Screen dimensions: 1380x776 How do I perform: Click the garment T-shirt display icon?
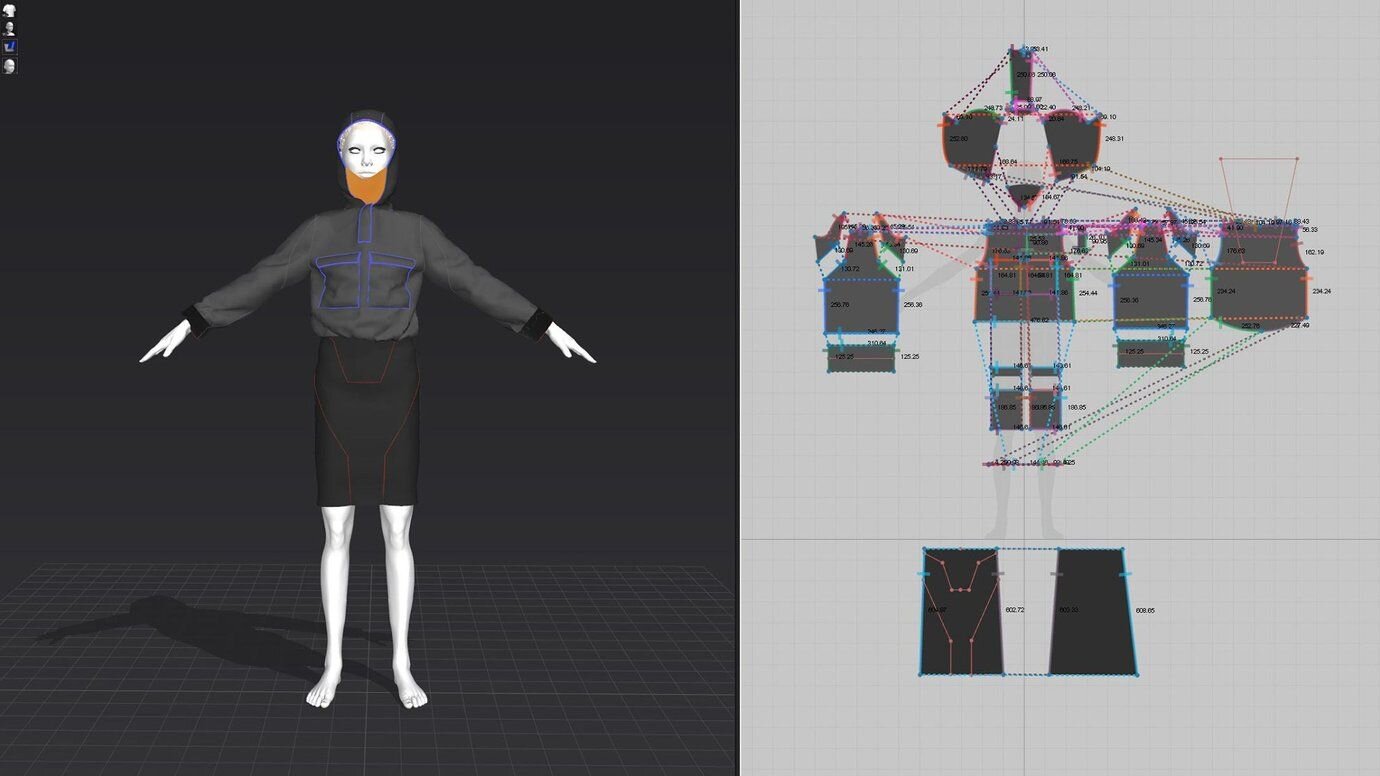[9, 10]
